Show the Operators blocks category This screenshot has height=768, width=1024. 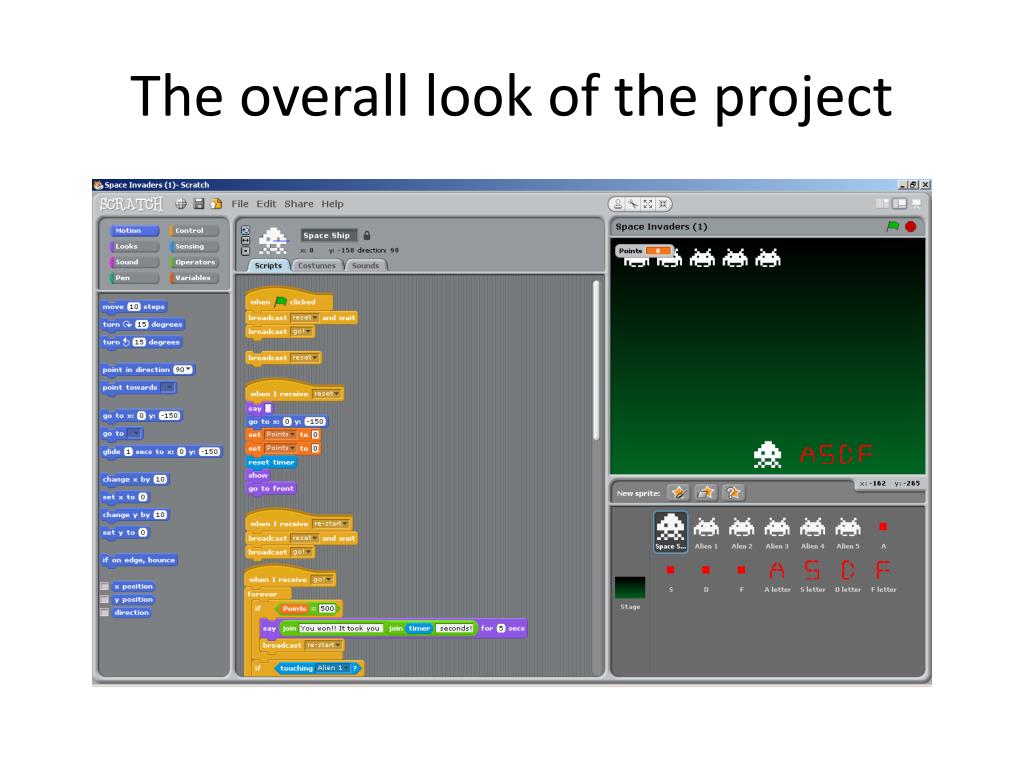click(194, 262)
